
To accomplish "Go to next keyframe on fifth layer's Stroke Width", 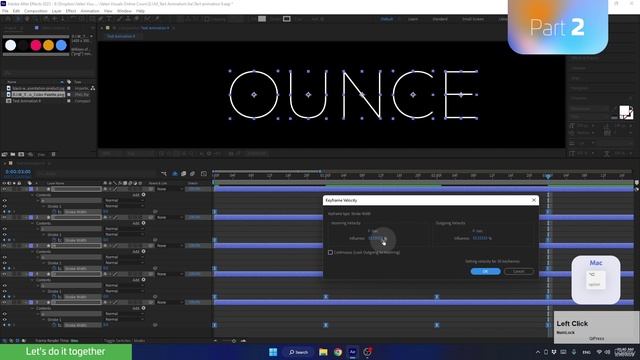I will click(13, 325).
